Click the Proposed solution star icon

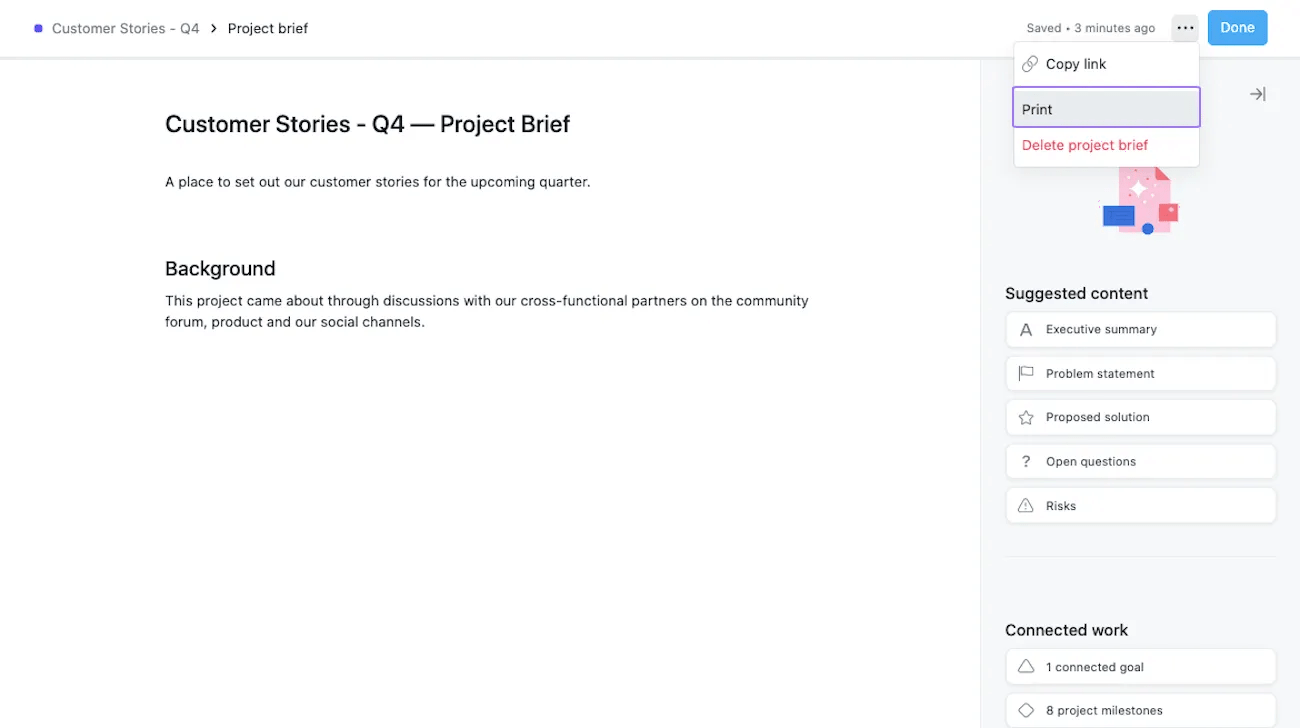point(1025,417)
